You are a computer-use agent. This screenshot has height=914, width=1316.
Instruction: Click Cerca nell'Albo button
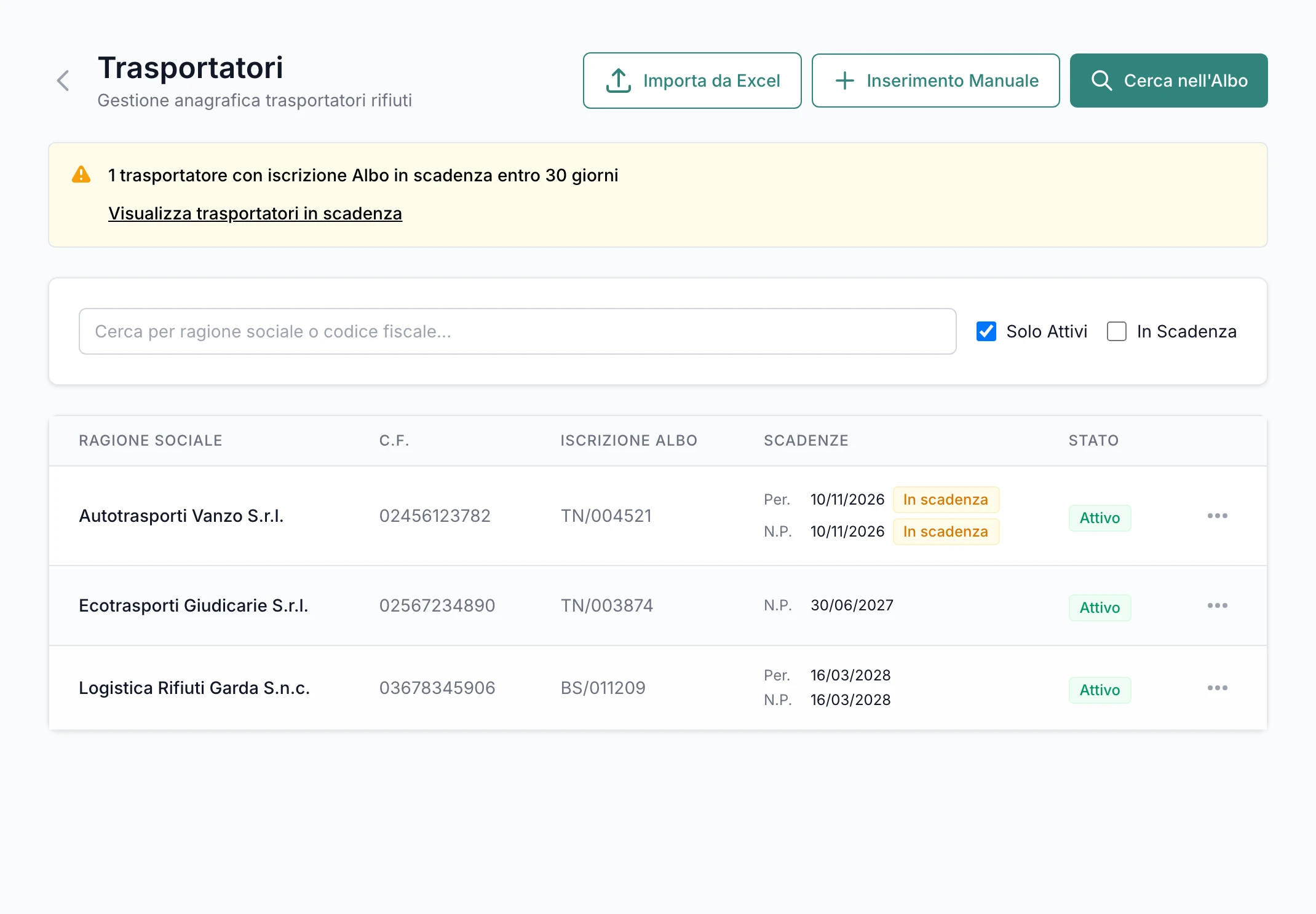click(1168, 81)
